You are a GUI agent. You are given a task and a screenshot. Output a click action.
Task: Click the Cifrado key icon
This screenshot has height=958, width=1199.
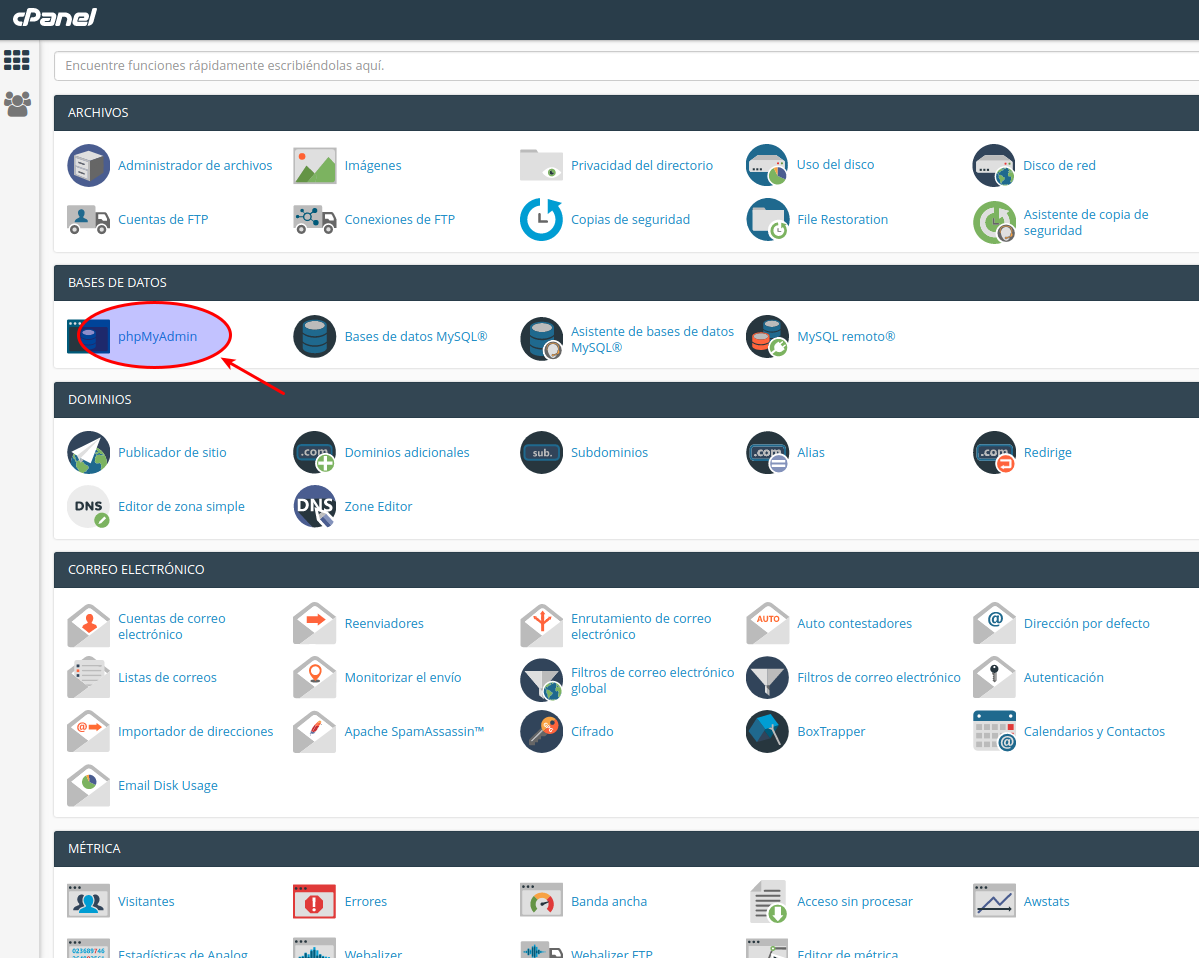pyautogui.click(x=541, y=732)
